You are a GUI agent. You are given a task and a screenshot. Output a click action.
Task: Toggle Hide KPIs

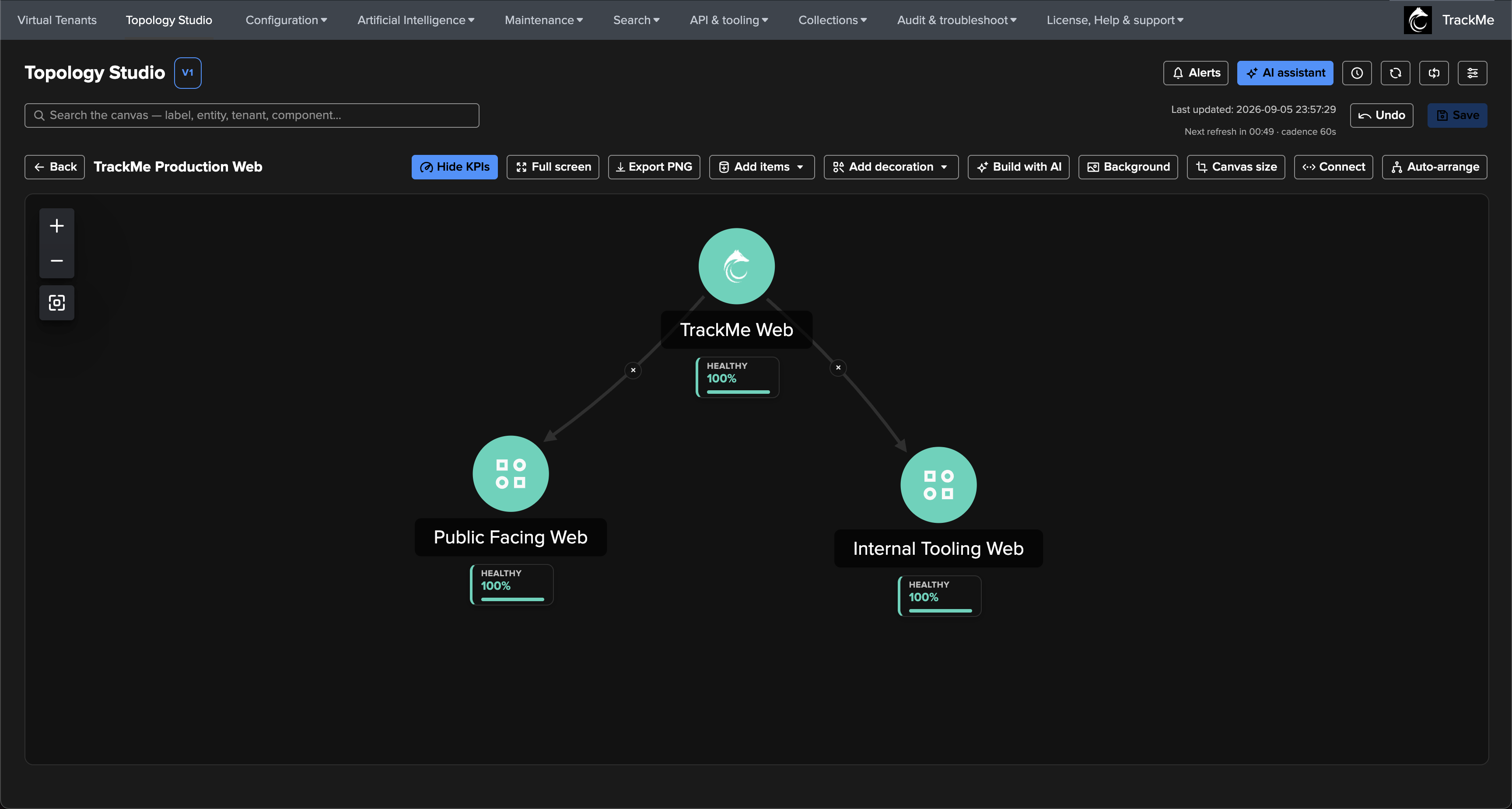[x=454, y=167]
